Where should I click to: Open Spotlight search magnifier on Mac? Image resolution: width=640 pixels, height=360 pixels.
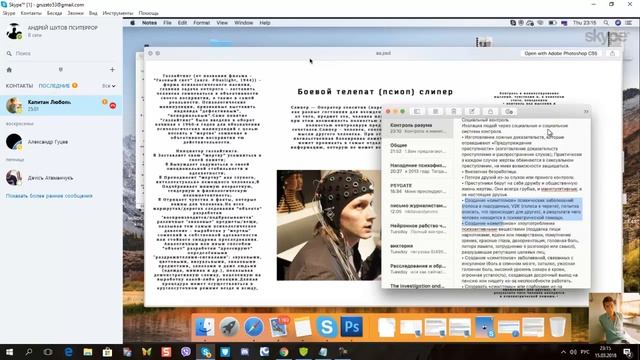pyautogui.click(x=606, y=23)
